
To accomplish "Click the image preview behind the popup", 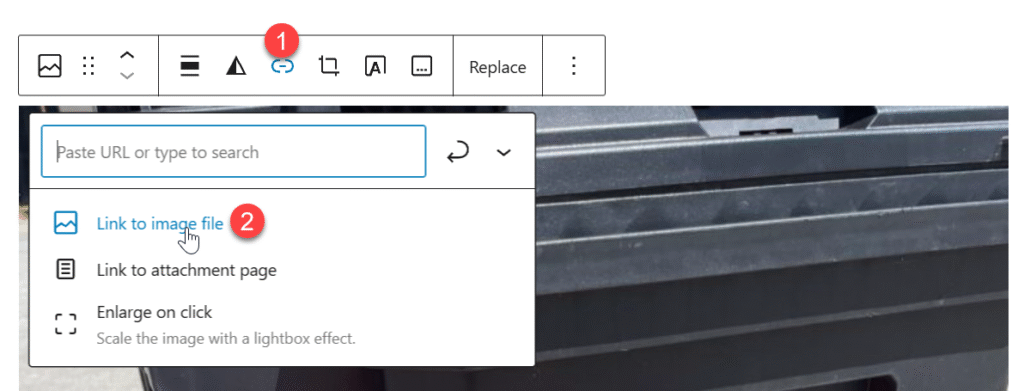I will [771, 248].
